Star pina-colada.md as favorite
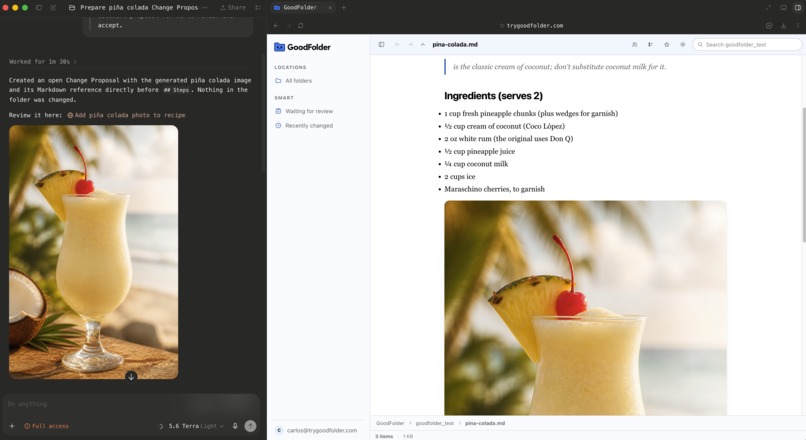Screen dimensions: 806x440 (x=667, y=45)
